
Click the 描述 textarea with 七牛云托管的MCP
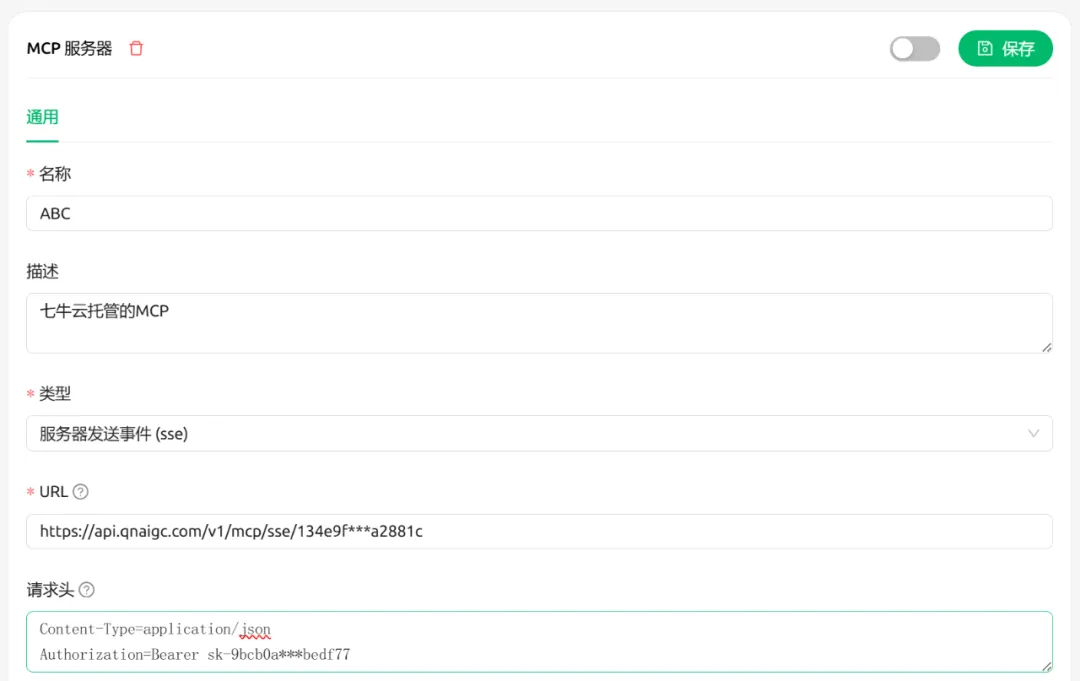(x=539, y=323)
